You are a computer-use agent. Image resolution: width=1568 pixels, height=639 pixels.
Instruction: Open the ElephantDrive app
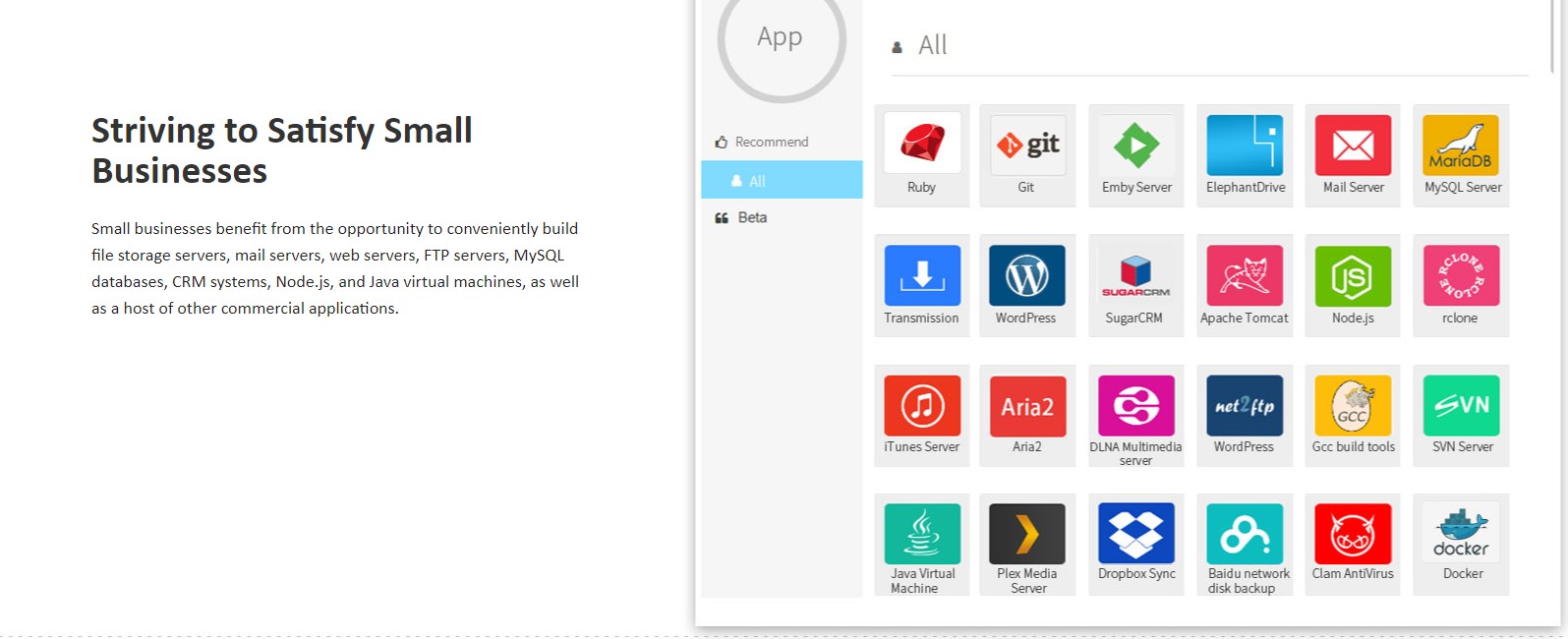click(x=1245, y=145)
